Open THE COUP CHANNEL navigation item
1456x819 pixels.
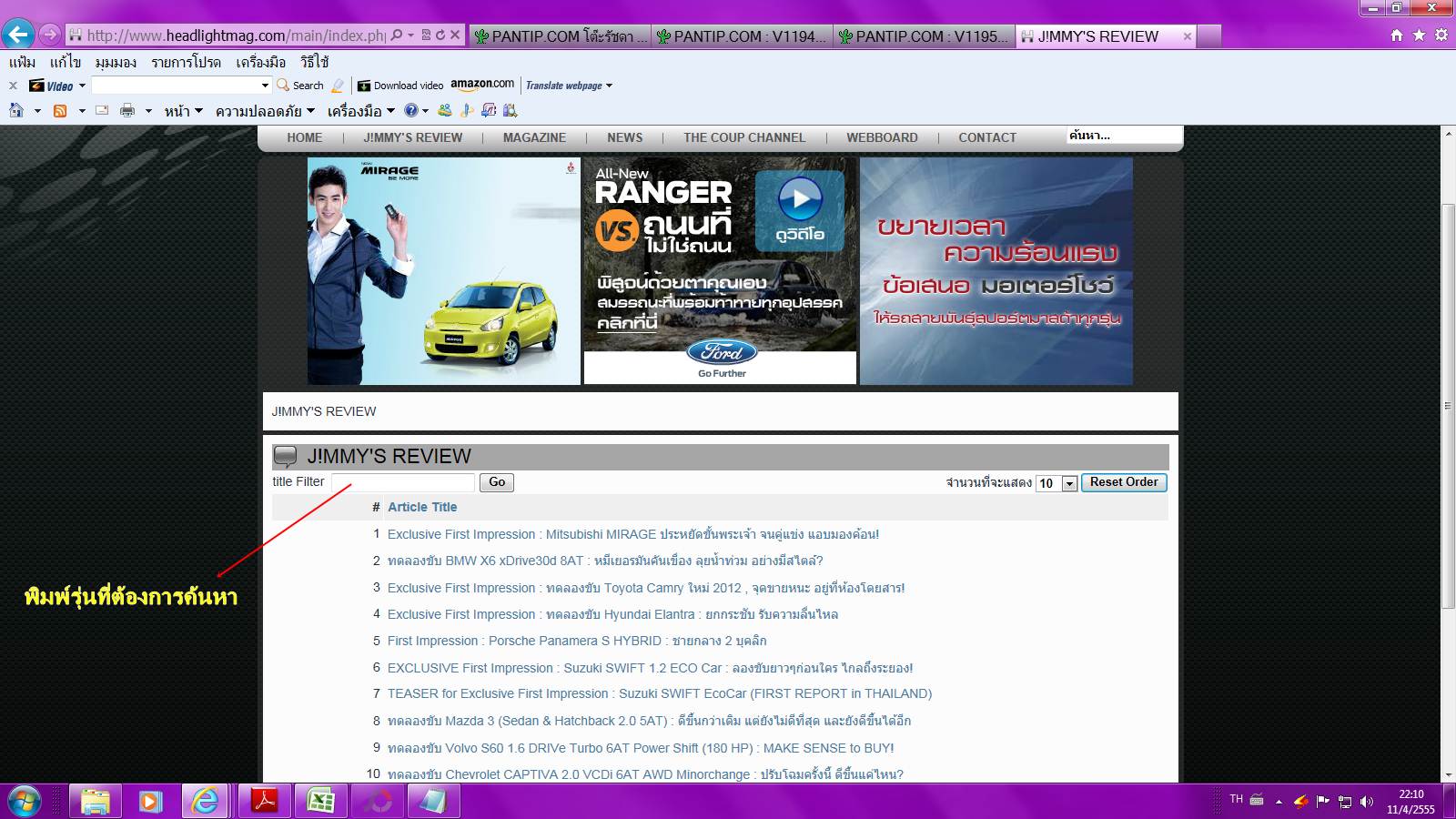click(744, 137)
